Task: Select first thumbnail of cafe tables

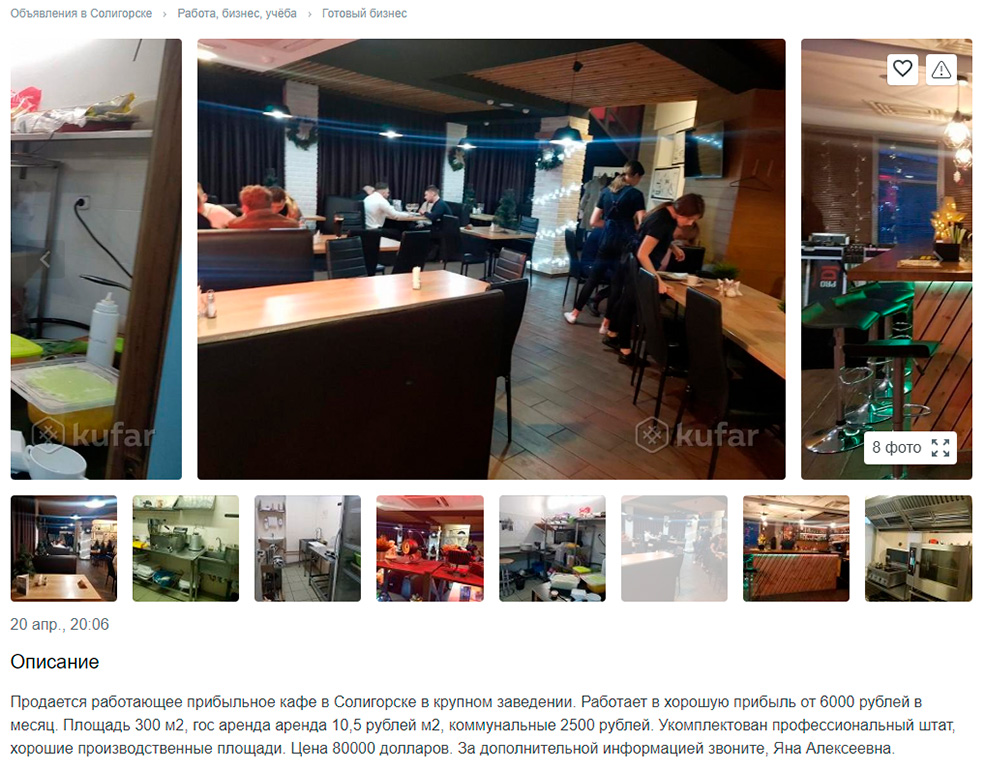Action: (x=63, y=549)
